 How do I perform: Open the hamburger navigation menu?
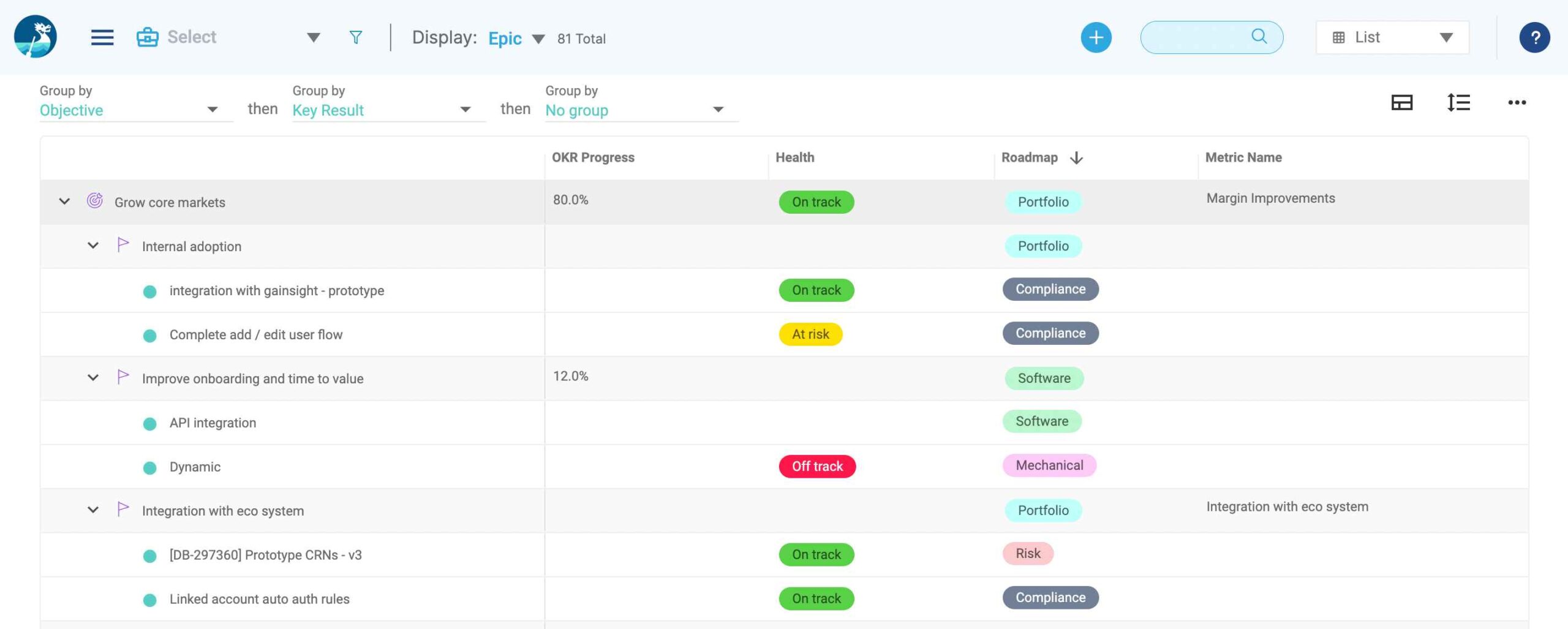point(102,37)
